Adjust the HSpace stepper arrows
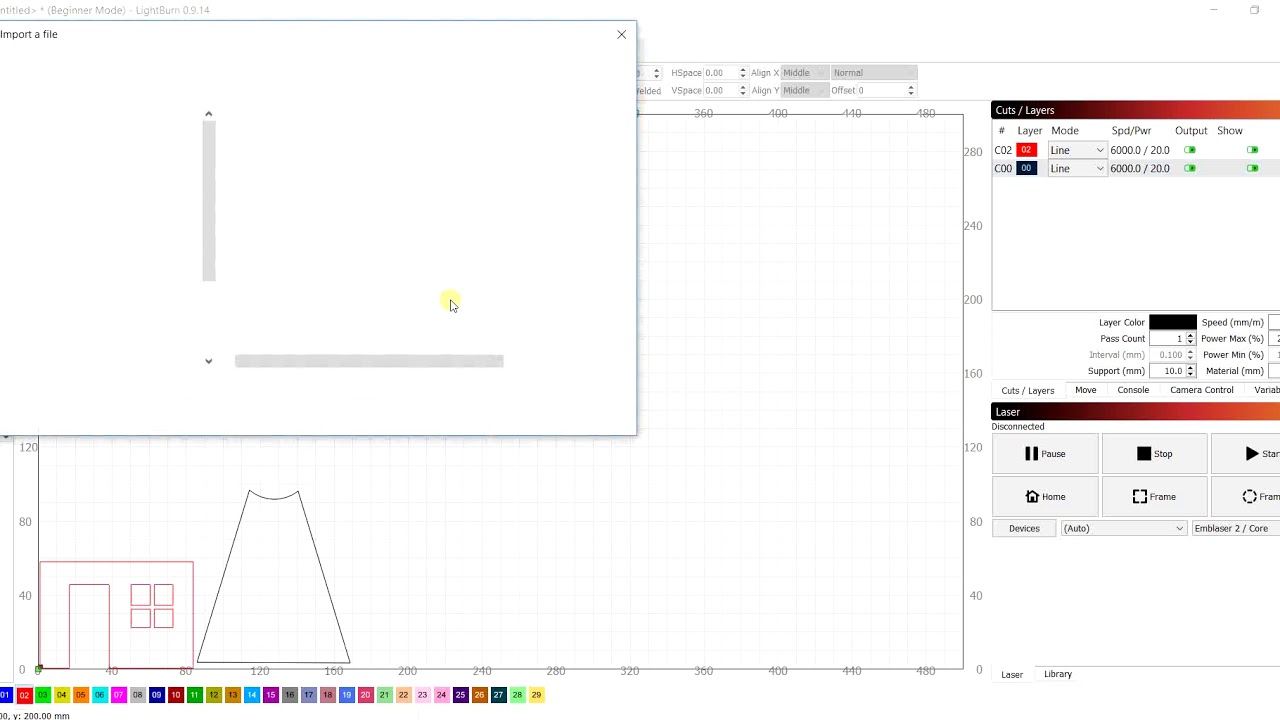This screenshot has height=720, width=1280. [x=743, y=73]
